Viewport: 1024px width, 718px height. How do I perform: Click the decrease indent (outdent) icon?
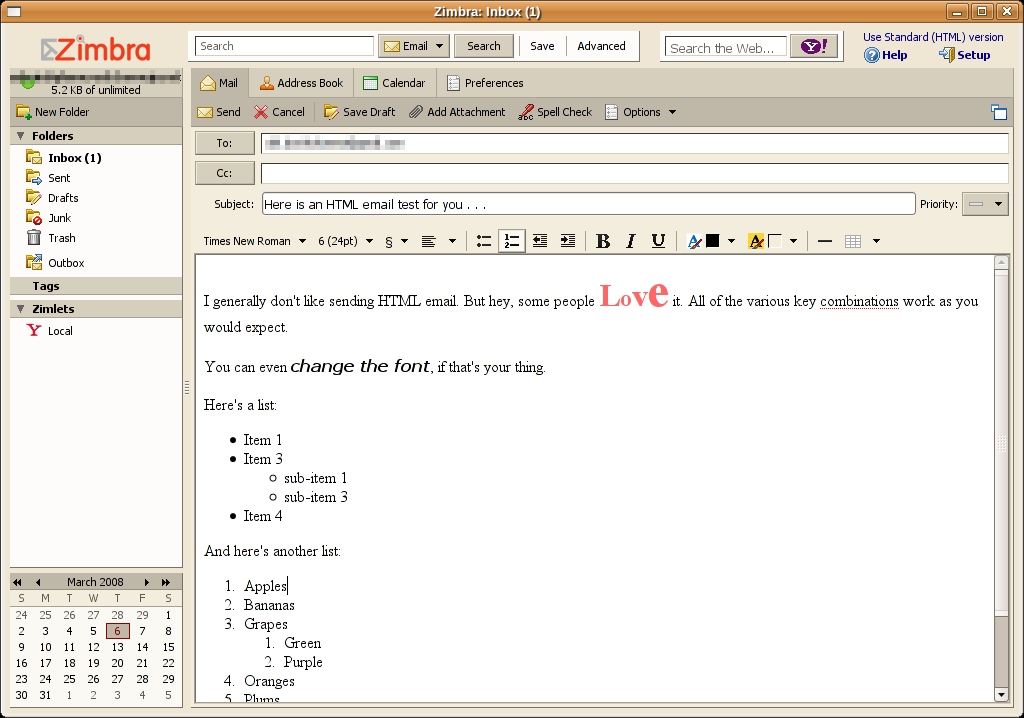tap(540, 241)
